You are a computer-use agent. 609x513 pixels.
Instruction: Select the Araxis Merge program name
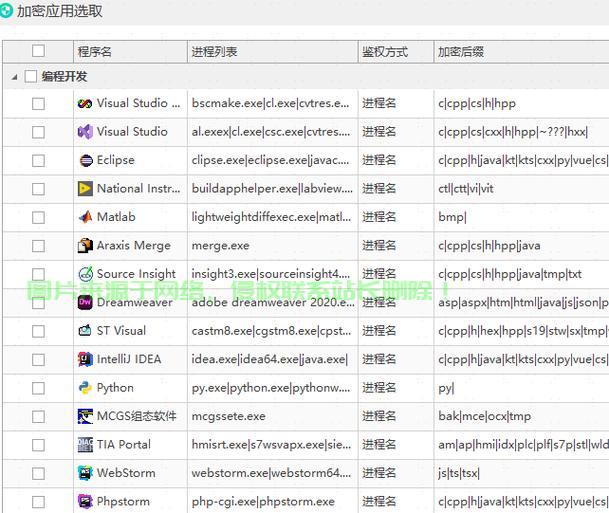134,245
